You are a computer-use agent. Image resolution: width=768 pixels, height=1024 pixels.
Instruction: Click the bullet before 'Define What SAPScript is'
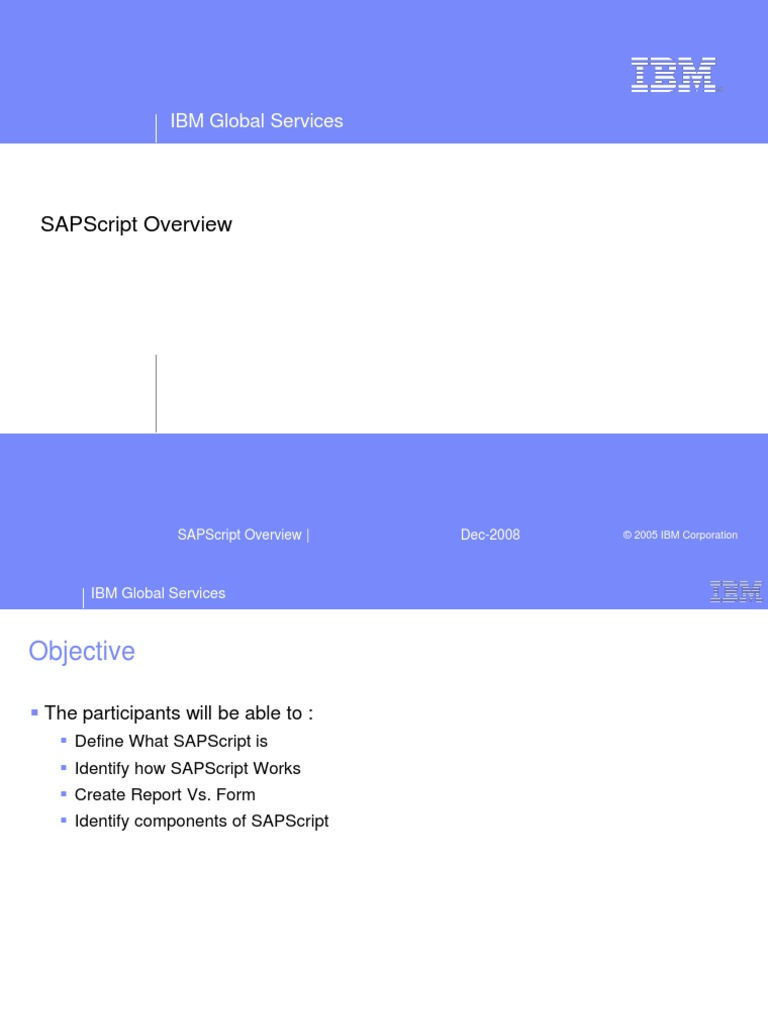[63, 741]
